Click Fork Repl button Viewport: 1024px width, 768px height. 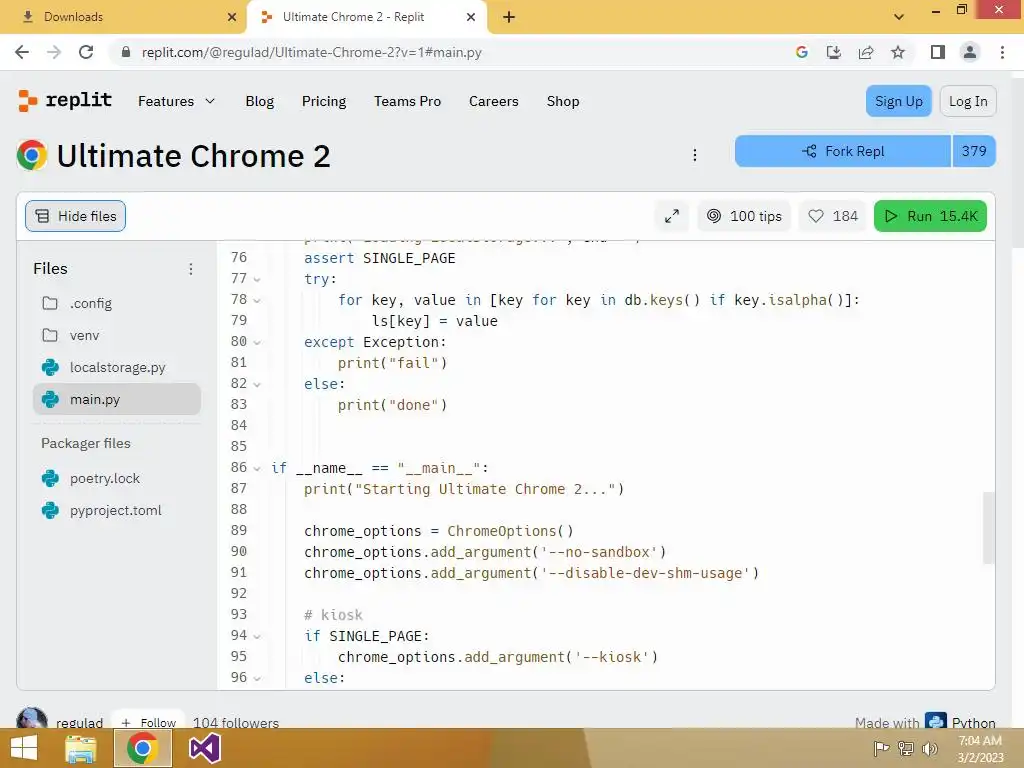[842, 151]
